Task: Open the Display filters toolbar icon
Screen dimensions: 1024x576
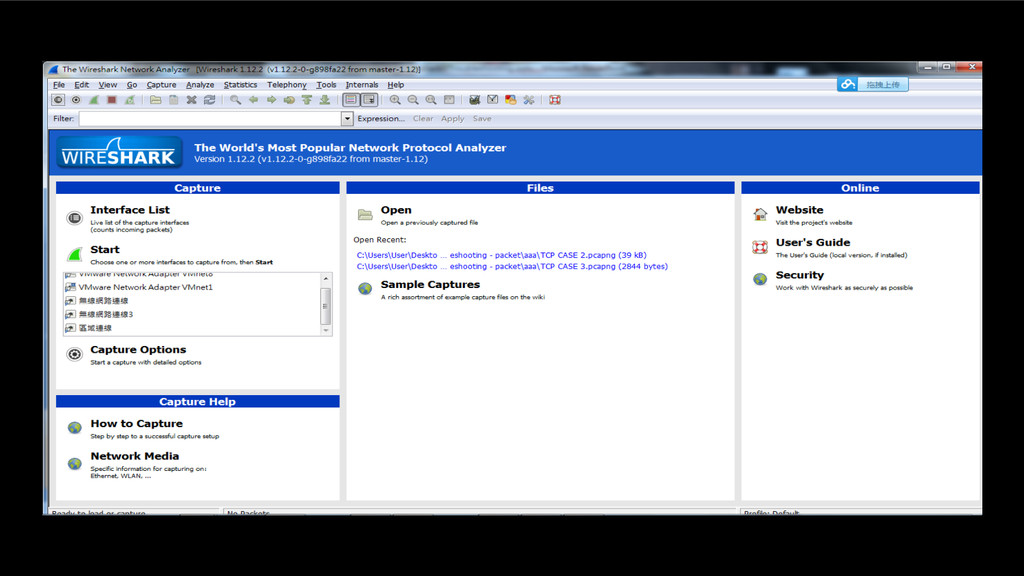Action: pos(492,100)
